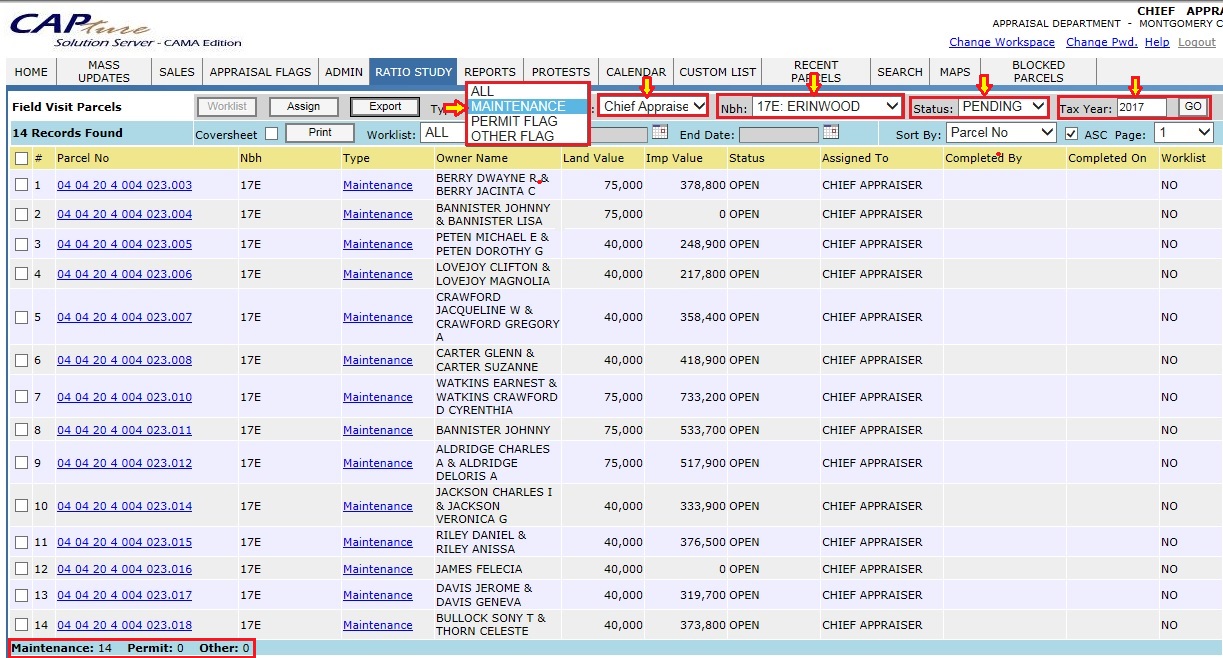Open the Page number dropdown
This screenshot has height=658, width=1223.
tap(1184, 132)
